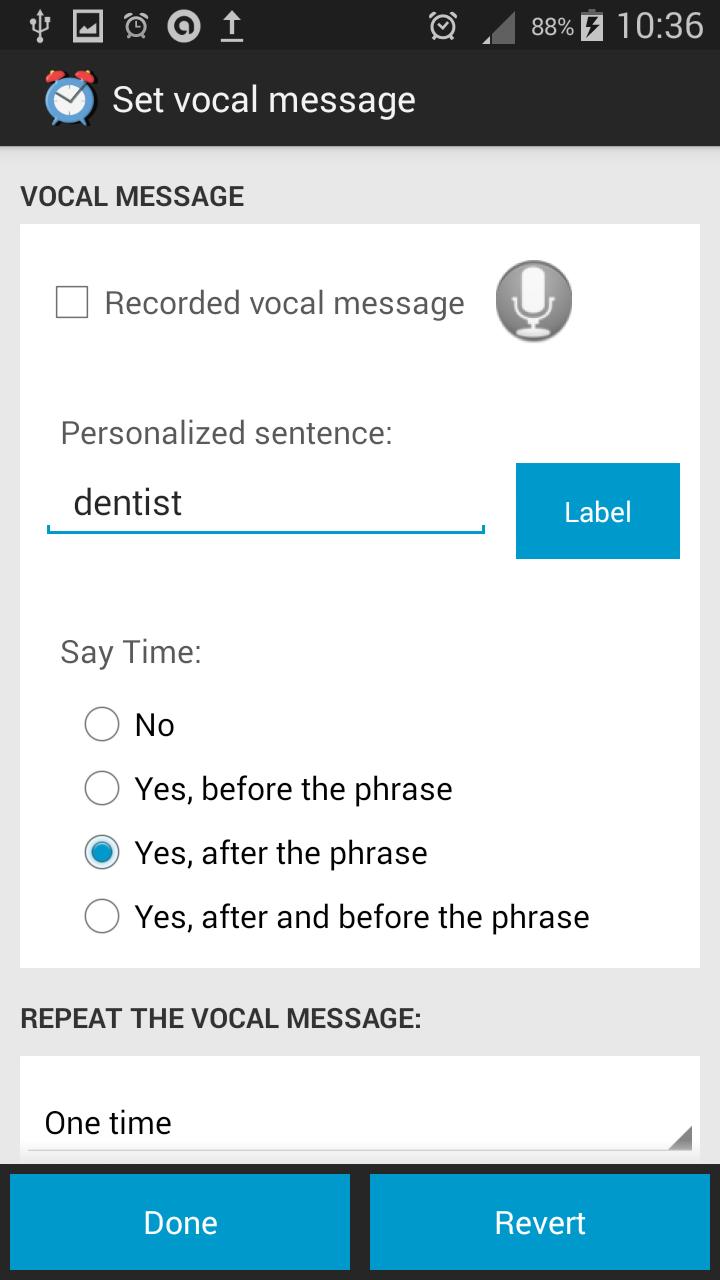Tap the upload arrow notification icon
Viewport: 720px width, 1280px height.
pos(231,26)
